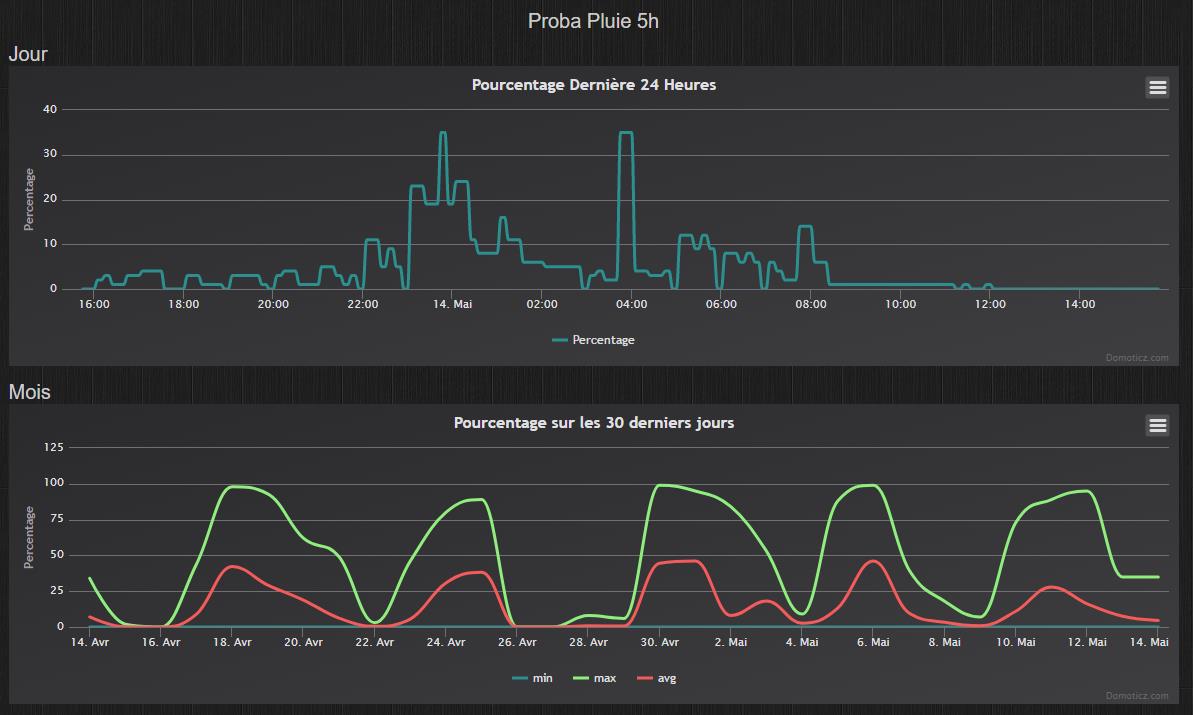Viewport: 1193px width, 715px height.
Task: Click the Domoticz.com credit in the day chart
Action: click(1137, 358)
